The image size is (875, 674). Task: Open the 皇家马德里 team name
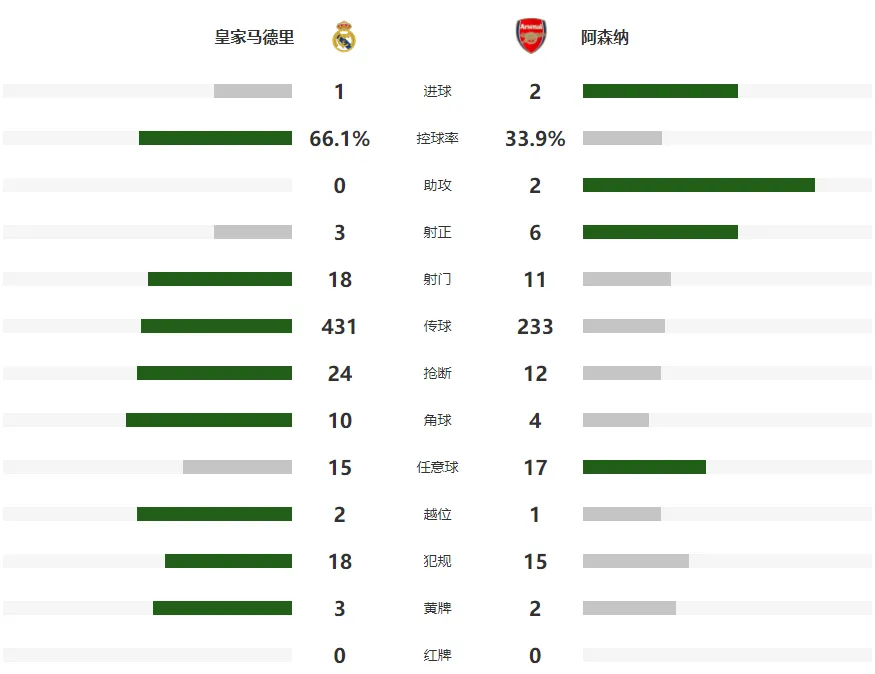coord(254,37)
